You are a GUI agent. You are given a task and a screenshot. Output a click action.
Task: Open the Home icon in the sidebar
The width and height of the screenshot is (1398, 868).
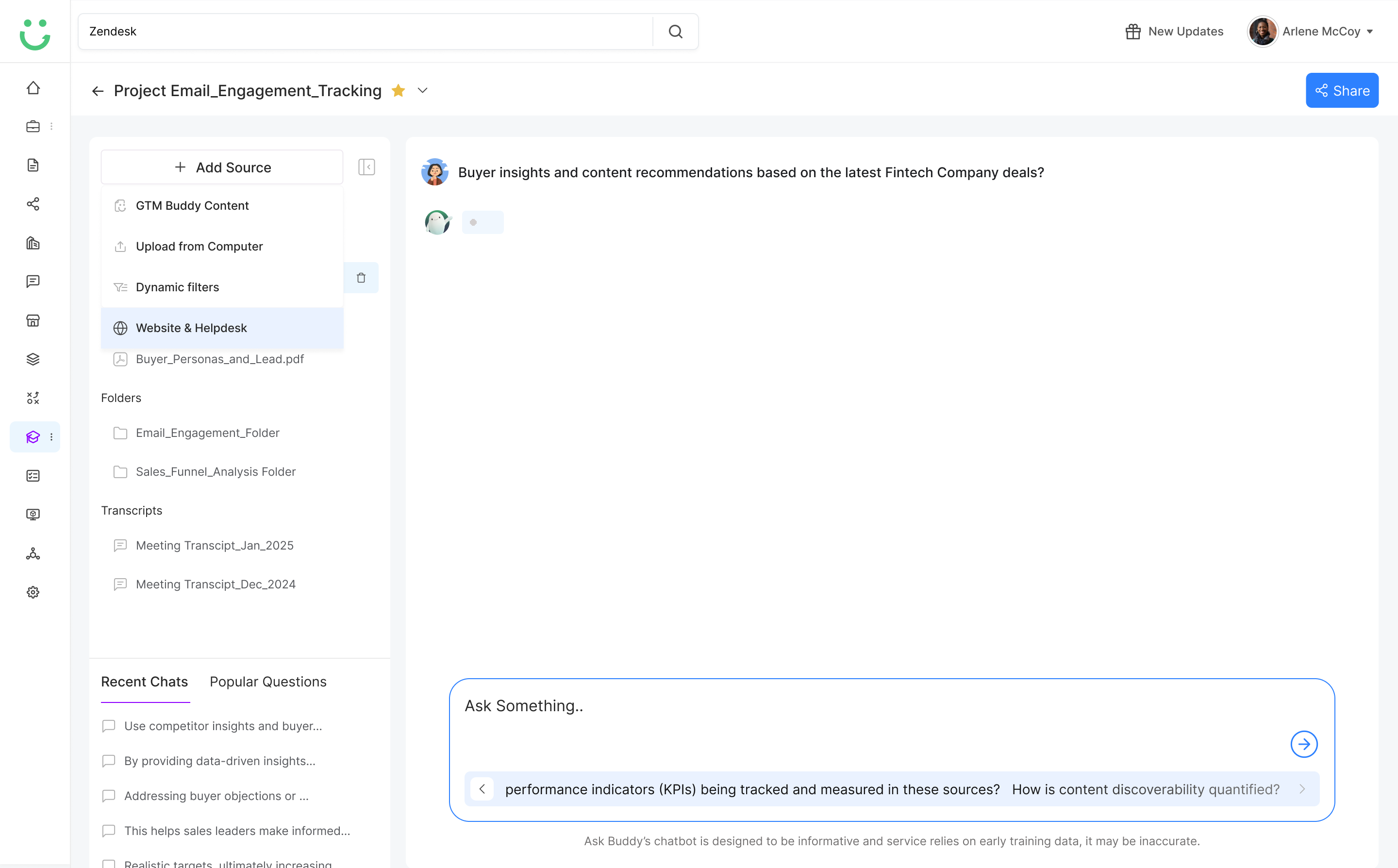point(33,88)
